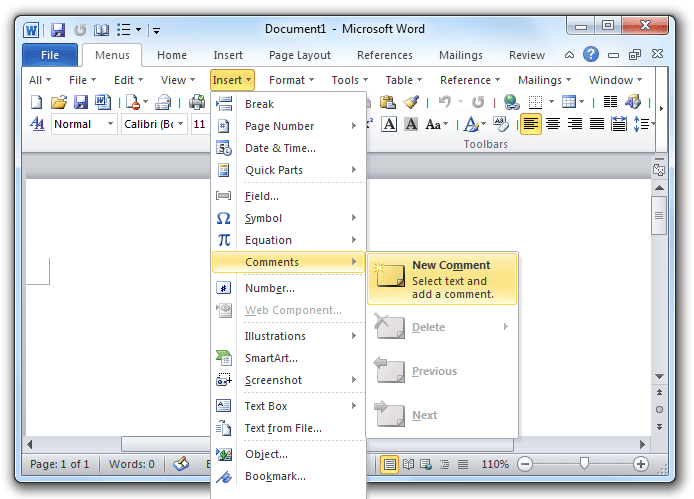Click the Word Help question mark icon
Screen dimensions: 694x499
pyautogui.click(x=591, y=54)
